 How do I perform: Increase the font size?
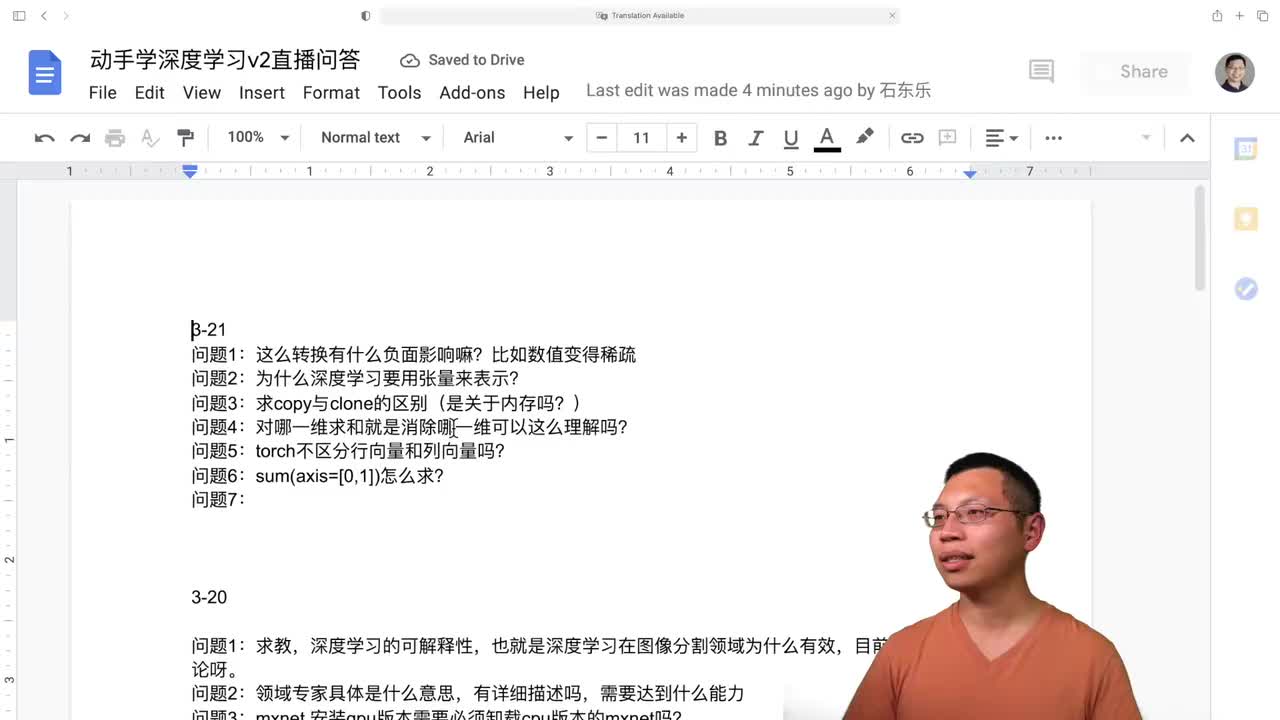(682, 138)
